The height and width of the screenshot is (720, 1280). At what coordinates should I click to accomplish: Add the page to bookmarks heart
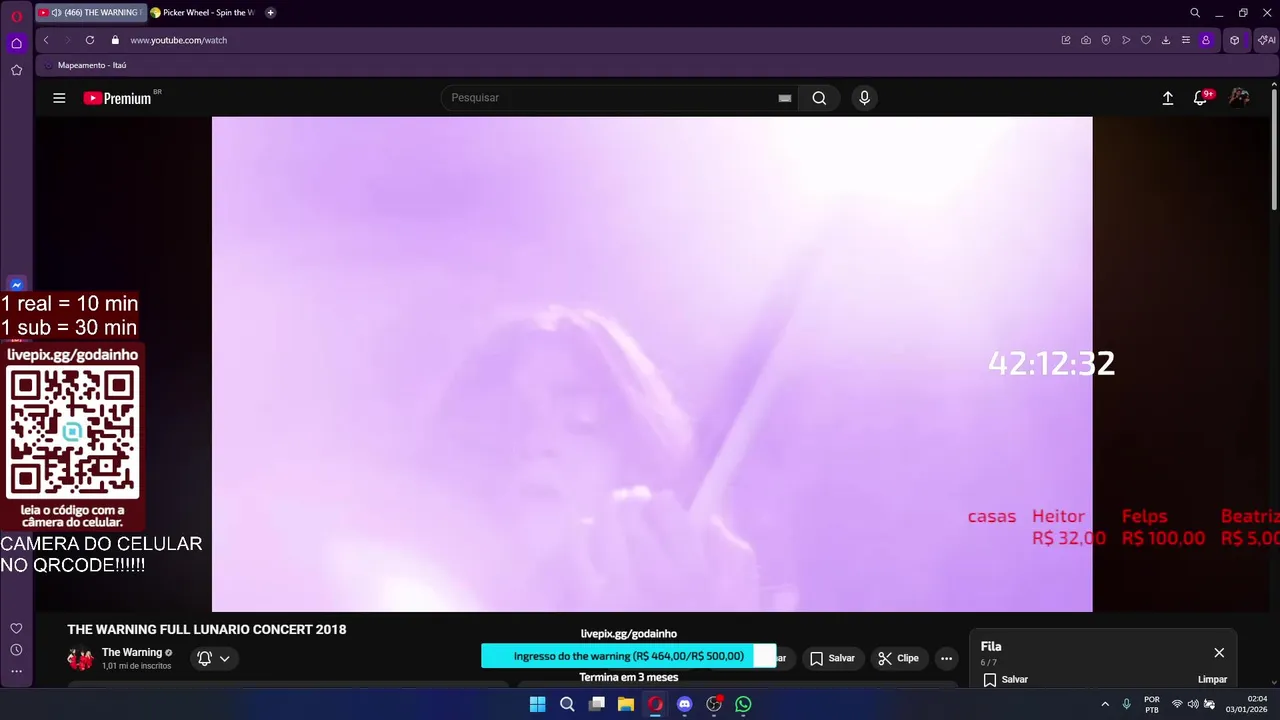coord(1146,40)
